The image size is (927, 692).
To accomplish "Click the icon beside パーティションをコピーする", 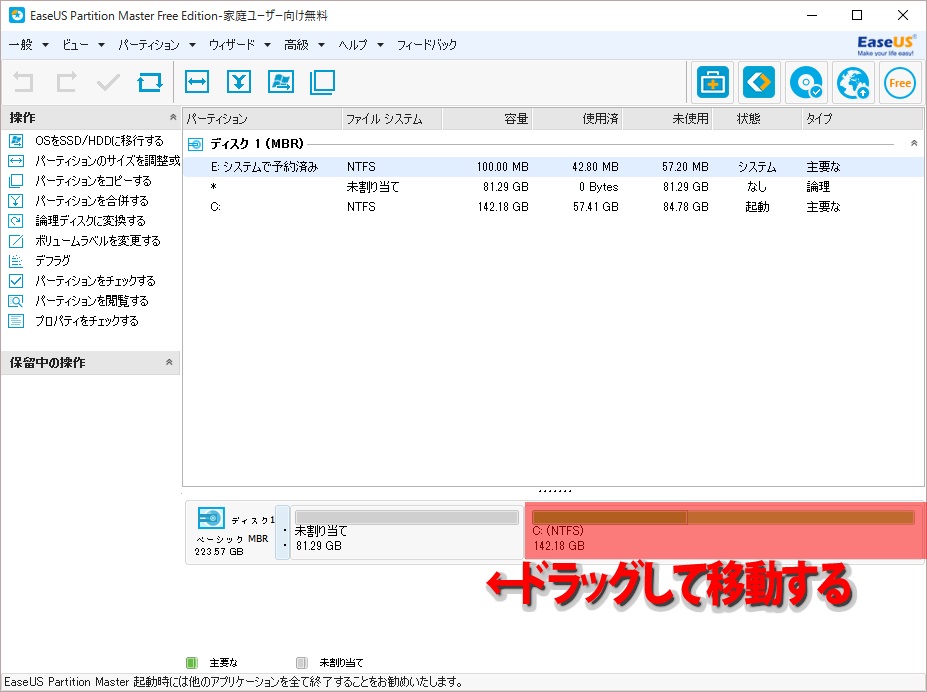I will tap(16, 181).
